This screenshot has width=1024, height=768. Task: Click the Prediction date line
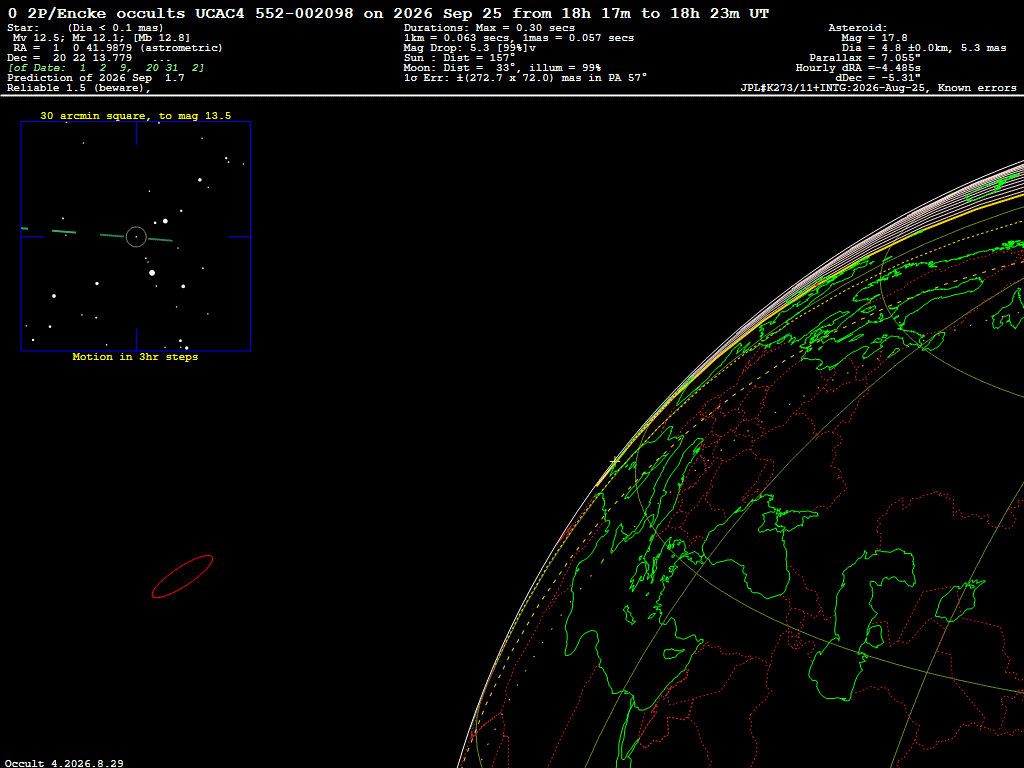[x=95, y=78]
